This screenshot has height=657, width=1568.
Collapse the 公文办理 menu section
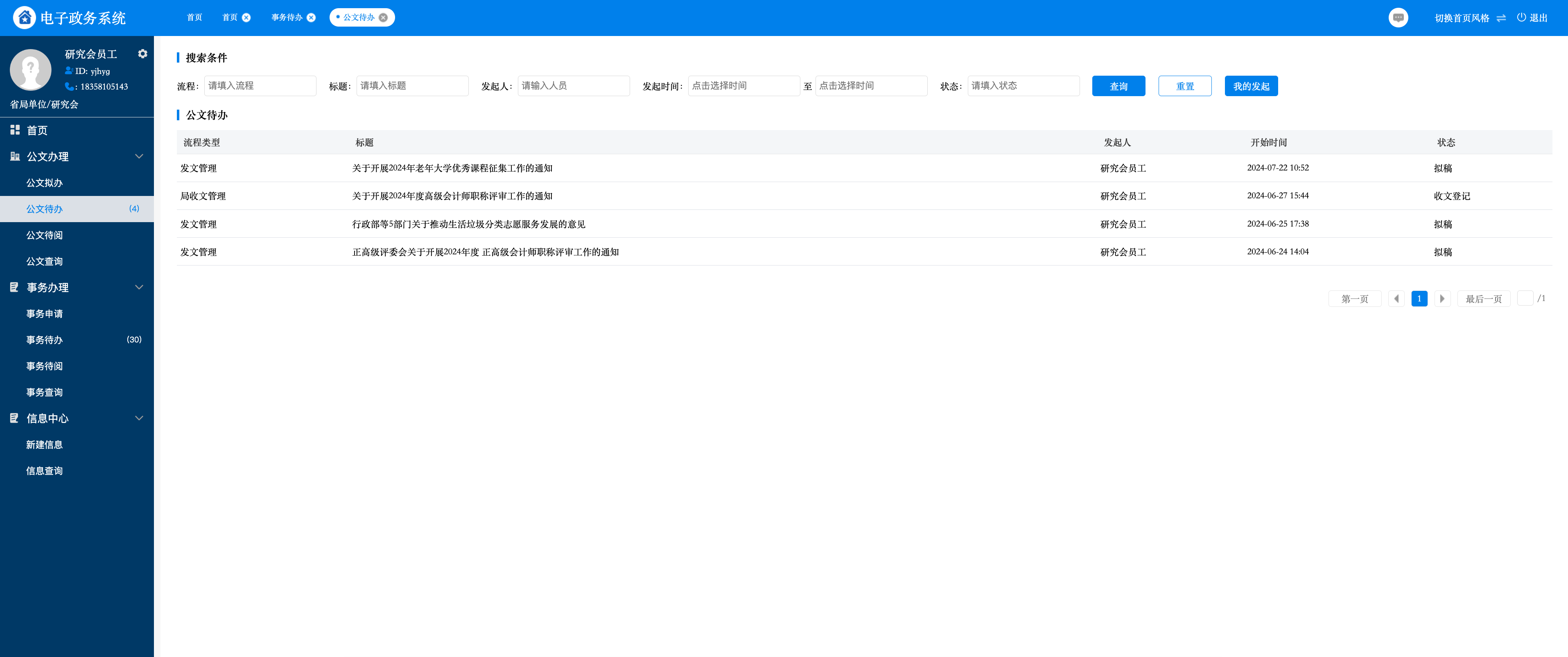click(139, 156)
